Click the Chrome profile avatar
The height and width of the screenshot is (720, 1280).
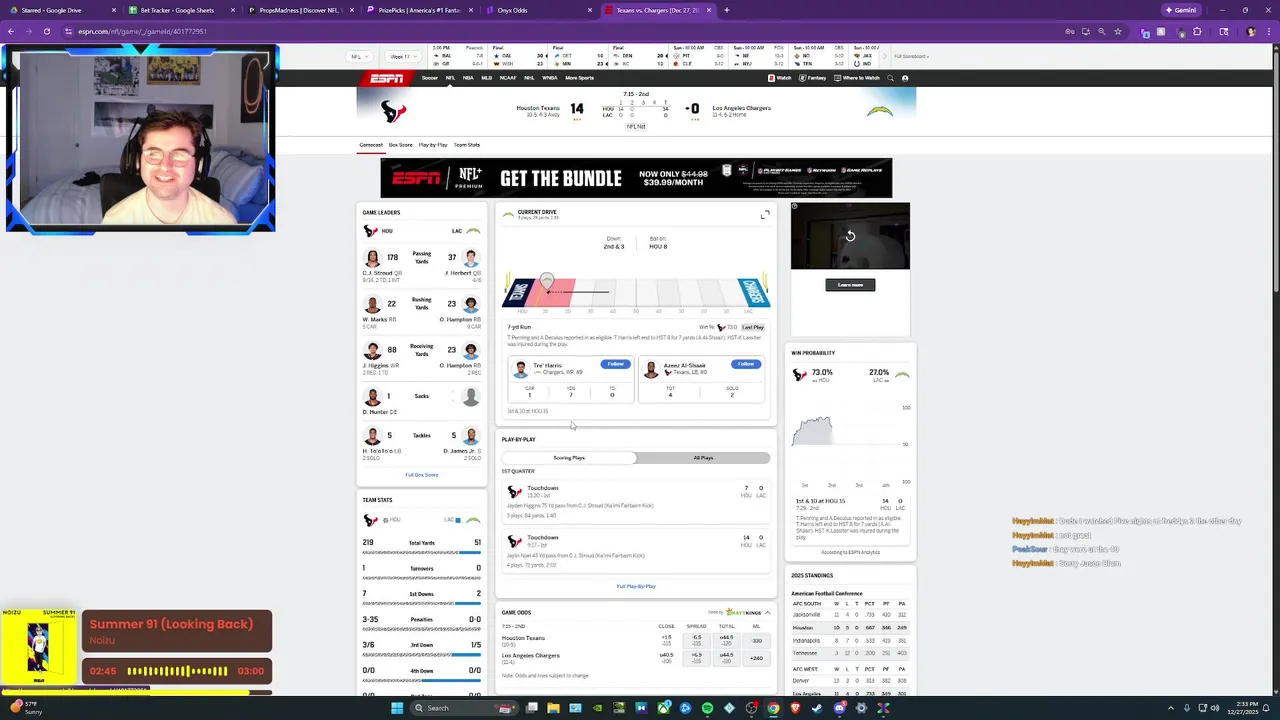click(1251, 31)
